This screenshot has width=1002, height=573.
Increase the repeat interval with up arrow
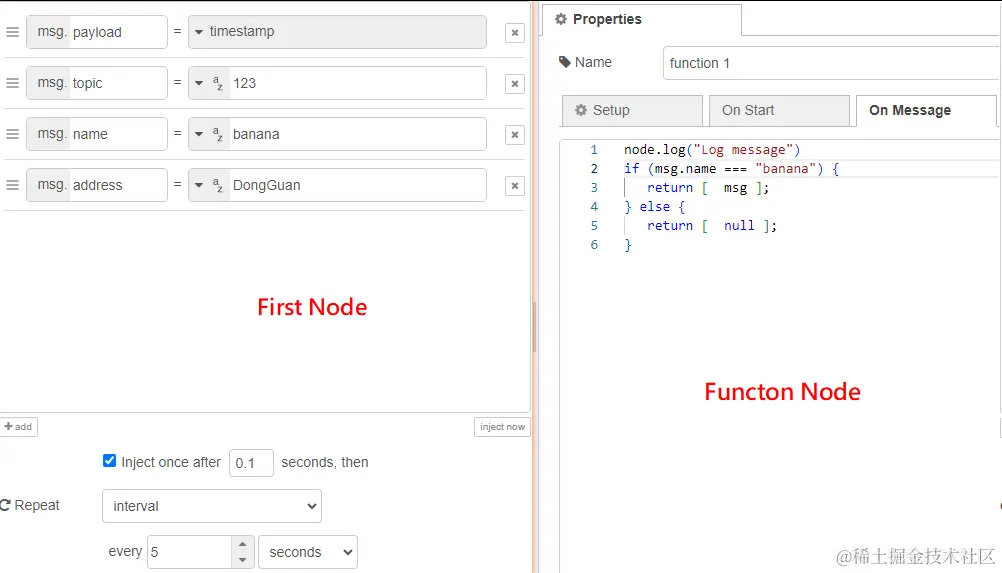(x=242, y=544)
